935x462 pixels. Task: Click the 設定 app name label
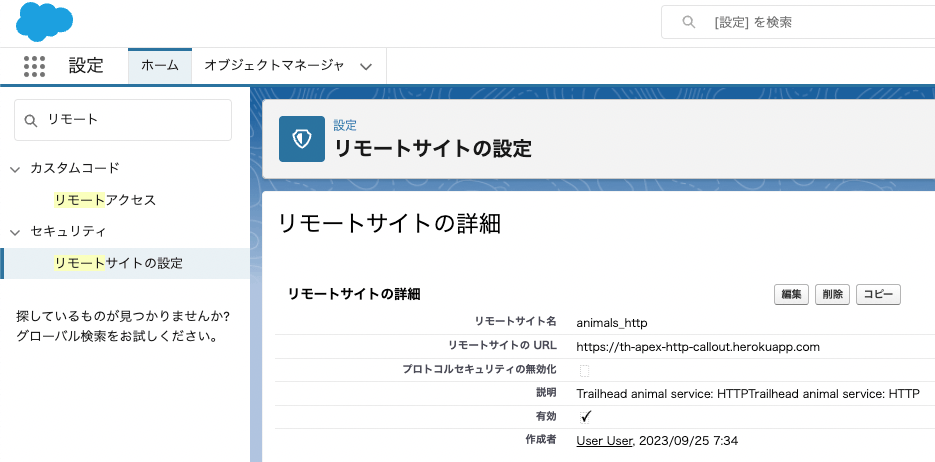86,66
